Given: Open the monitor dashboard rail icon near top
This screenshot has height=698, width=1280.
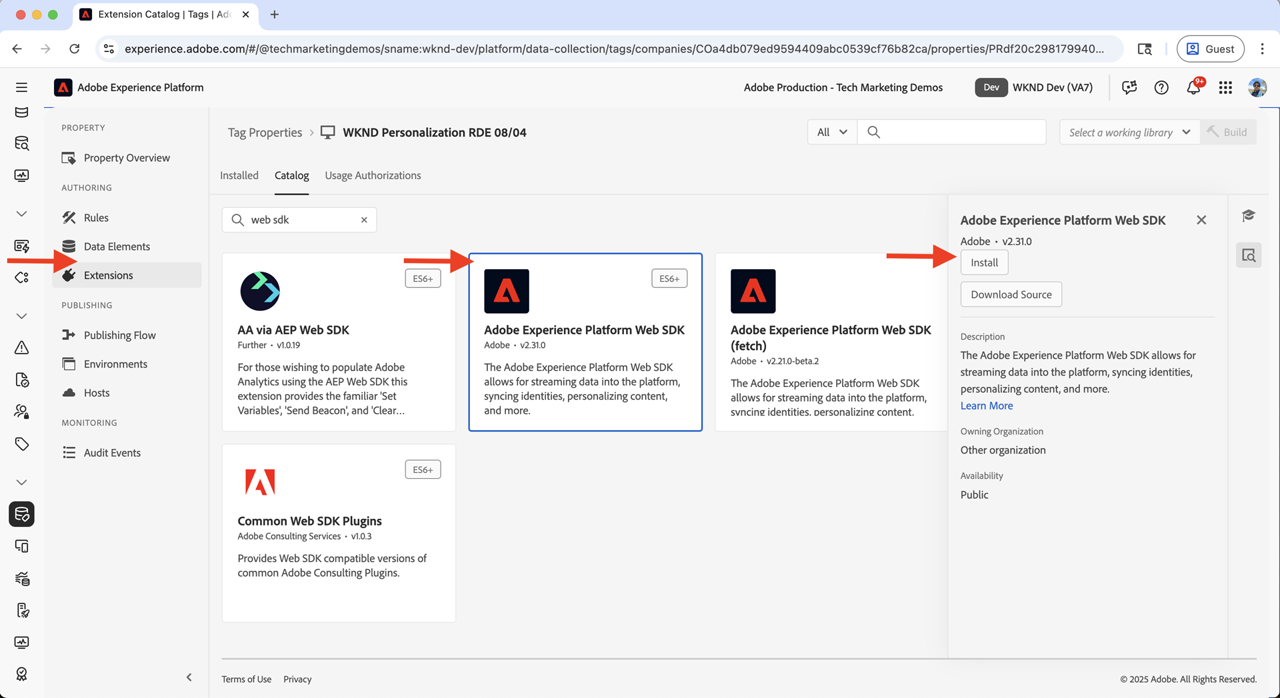Looking at the screenshot, I should click(x=21, y=176).
